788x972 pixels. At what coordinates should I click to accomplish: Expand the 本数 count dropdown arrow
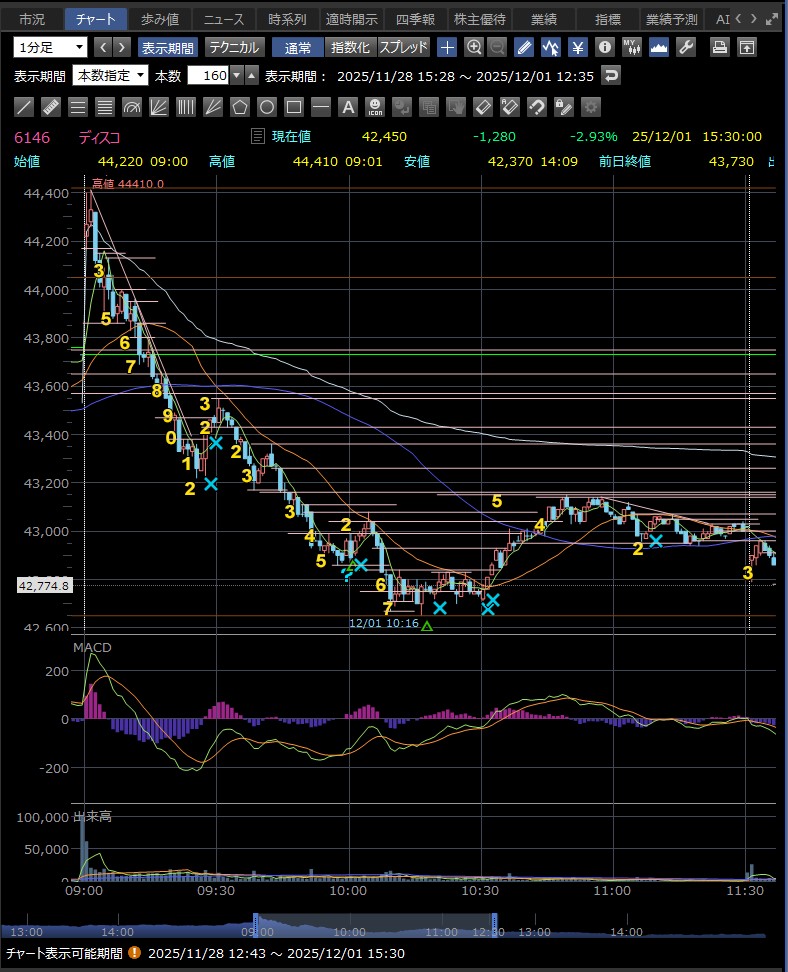[x=236, y=76]
